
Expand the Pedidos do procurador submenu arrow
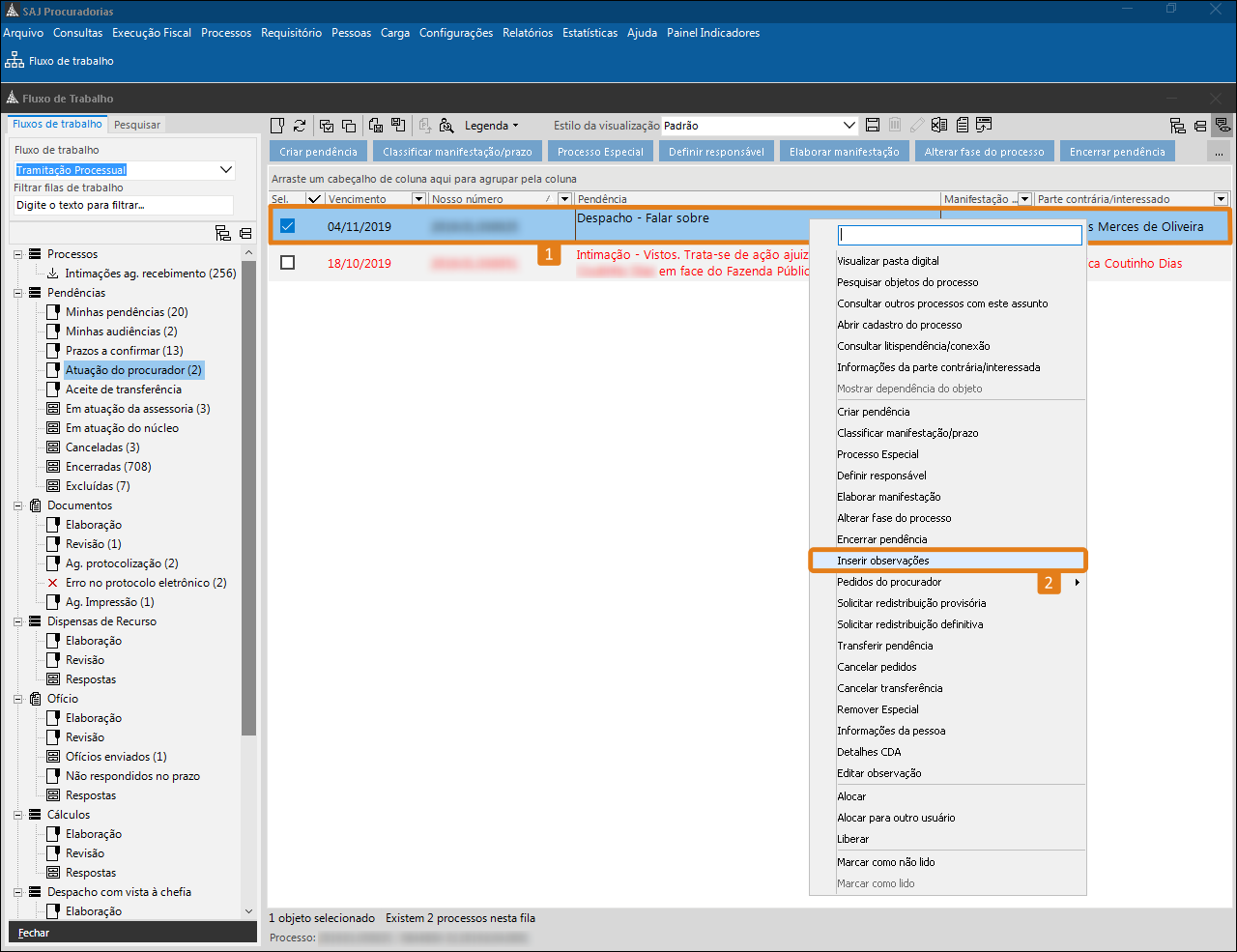tap(1077, 582)
